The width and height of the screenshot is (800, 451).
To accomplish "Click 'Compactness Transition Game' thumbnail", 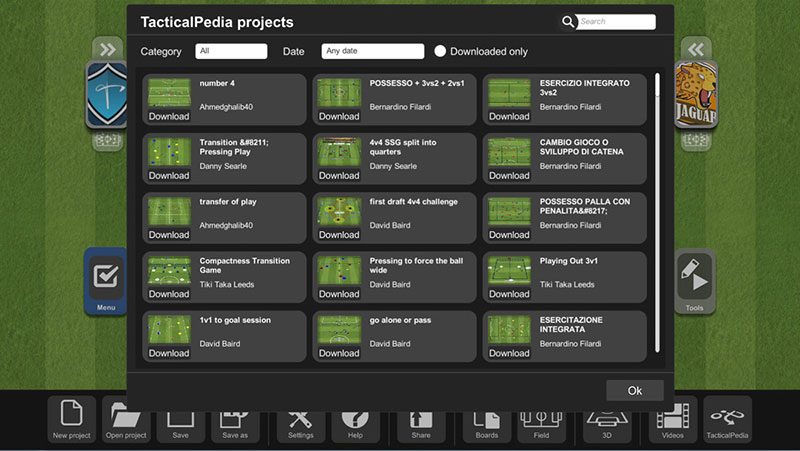I will click(x=169, y=271).
